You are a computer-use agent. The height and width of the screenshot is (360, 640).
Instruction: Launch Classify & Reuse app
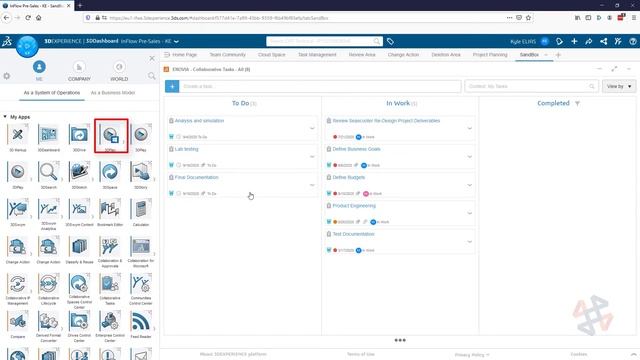(x=79, y=247)
